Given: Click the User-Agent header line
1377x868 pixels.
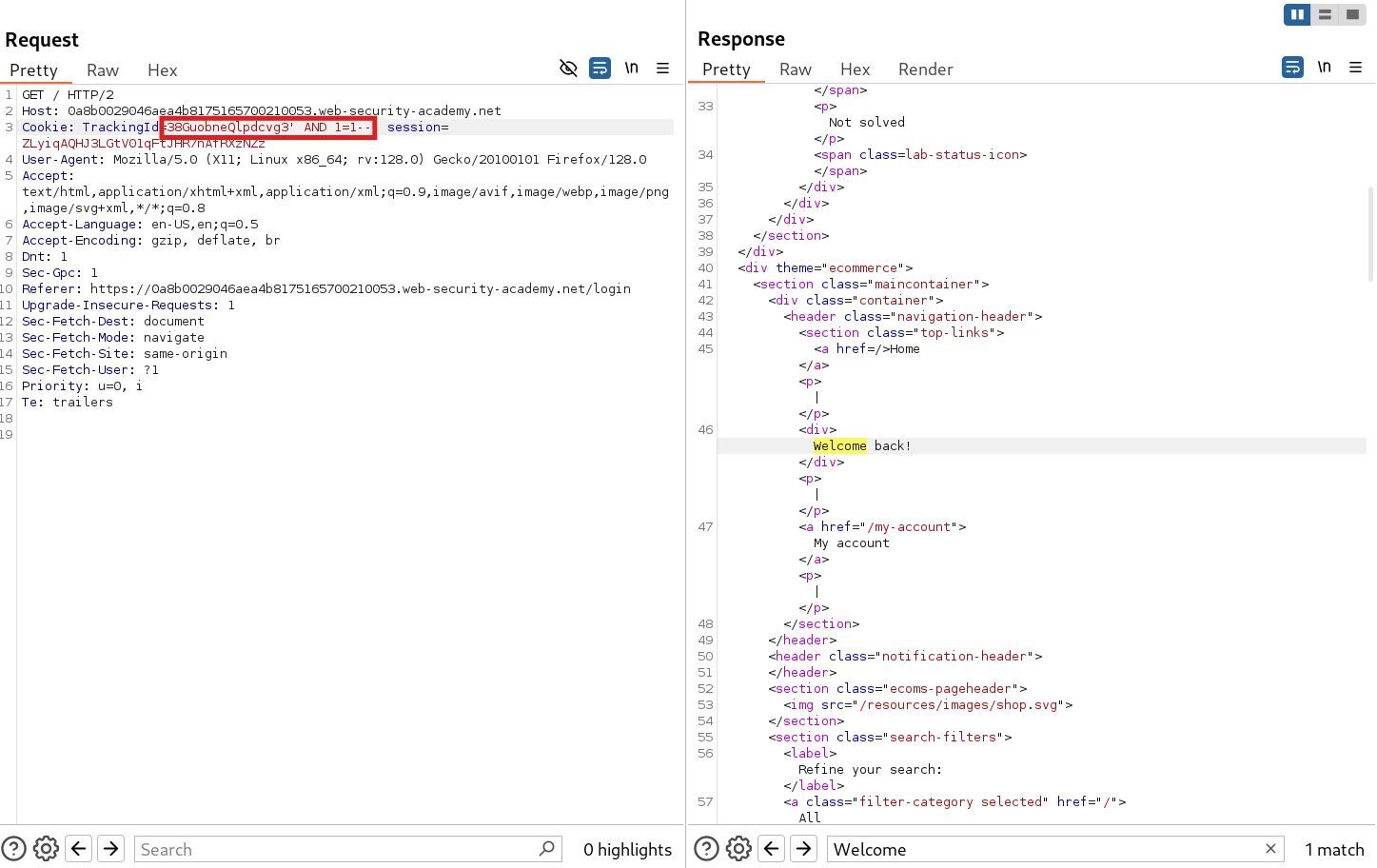Looking at the screenshot, I should click(334, 159).
